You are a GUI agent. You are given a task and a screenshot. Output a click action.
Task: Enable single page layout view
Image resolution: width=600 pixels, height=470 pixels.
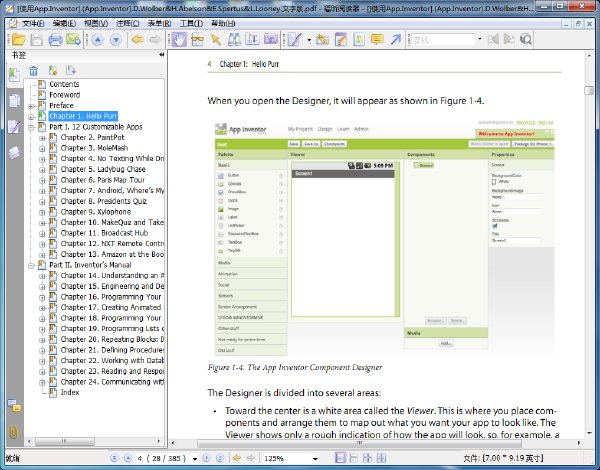coord(340,458)
